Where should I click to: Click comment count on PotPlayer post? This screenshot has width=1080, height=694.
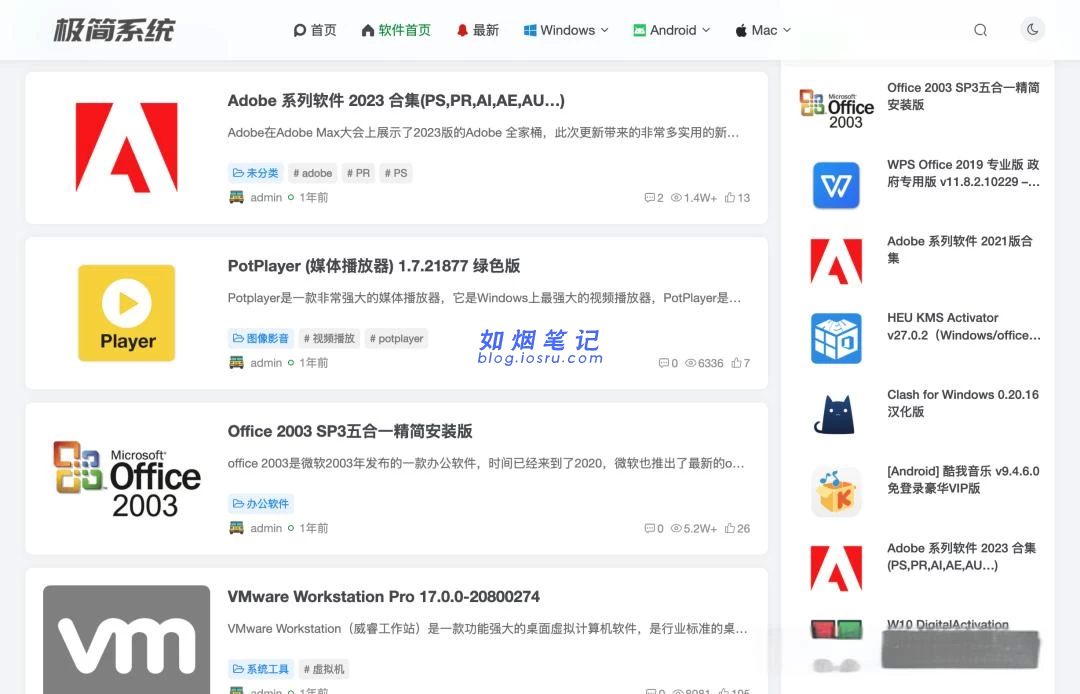tap(668, 363)
